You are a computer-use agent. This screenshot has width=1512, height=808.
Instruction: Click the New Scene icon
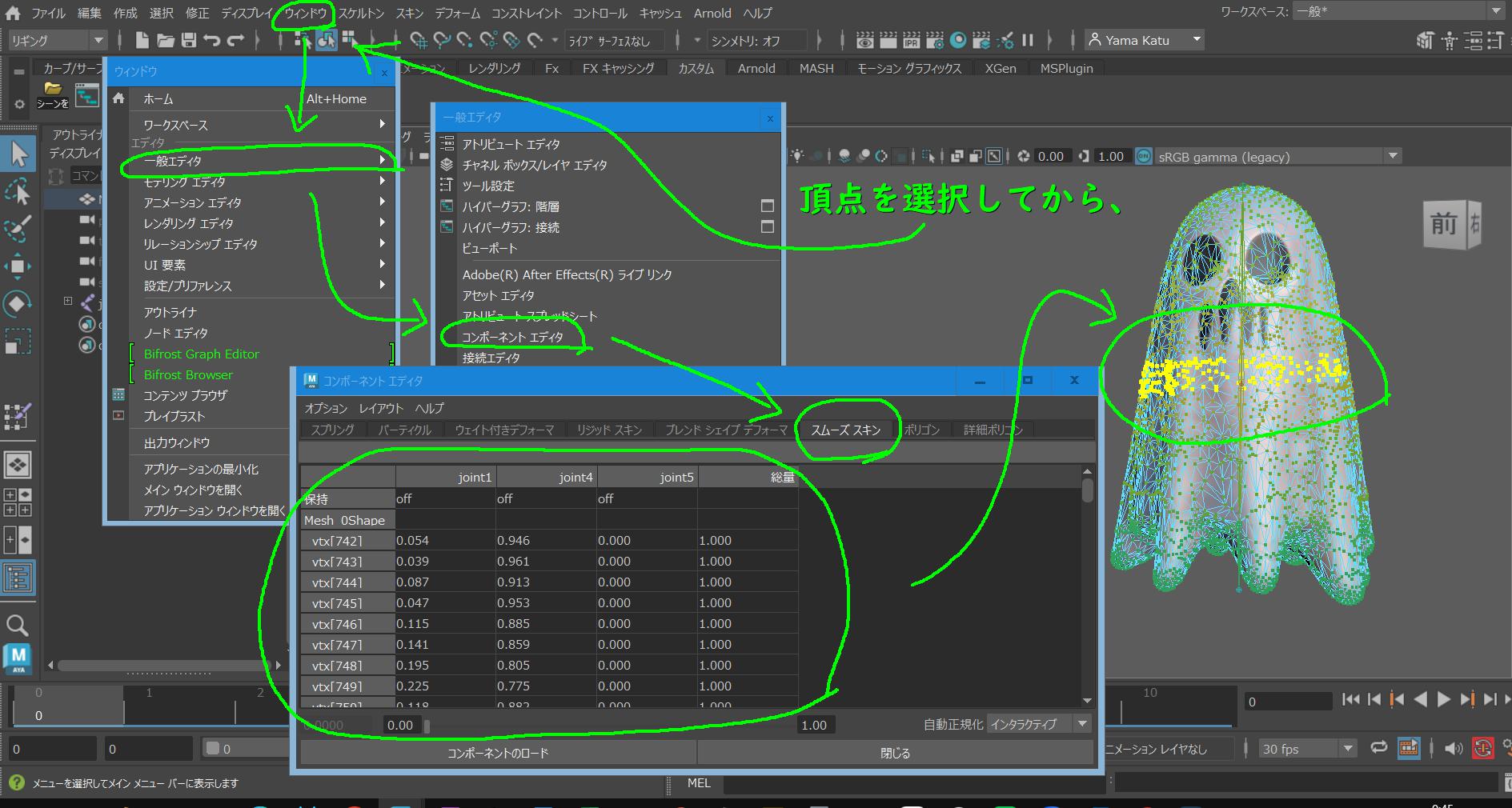pyautogui.click(x=142, y=40)
